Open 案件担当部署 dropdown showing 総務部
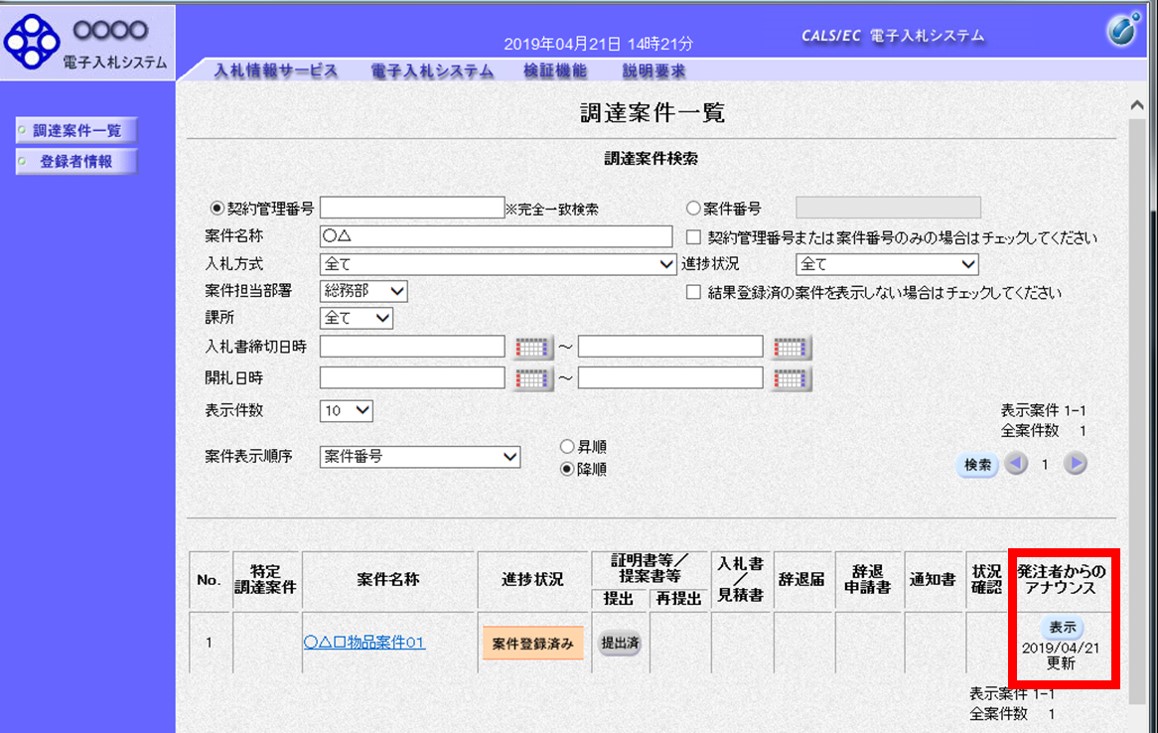Viewport: 1158px width, 733px height. [363, 291]
